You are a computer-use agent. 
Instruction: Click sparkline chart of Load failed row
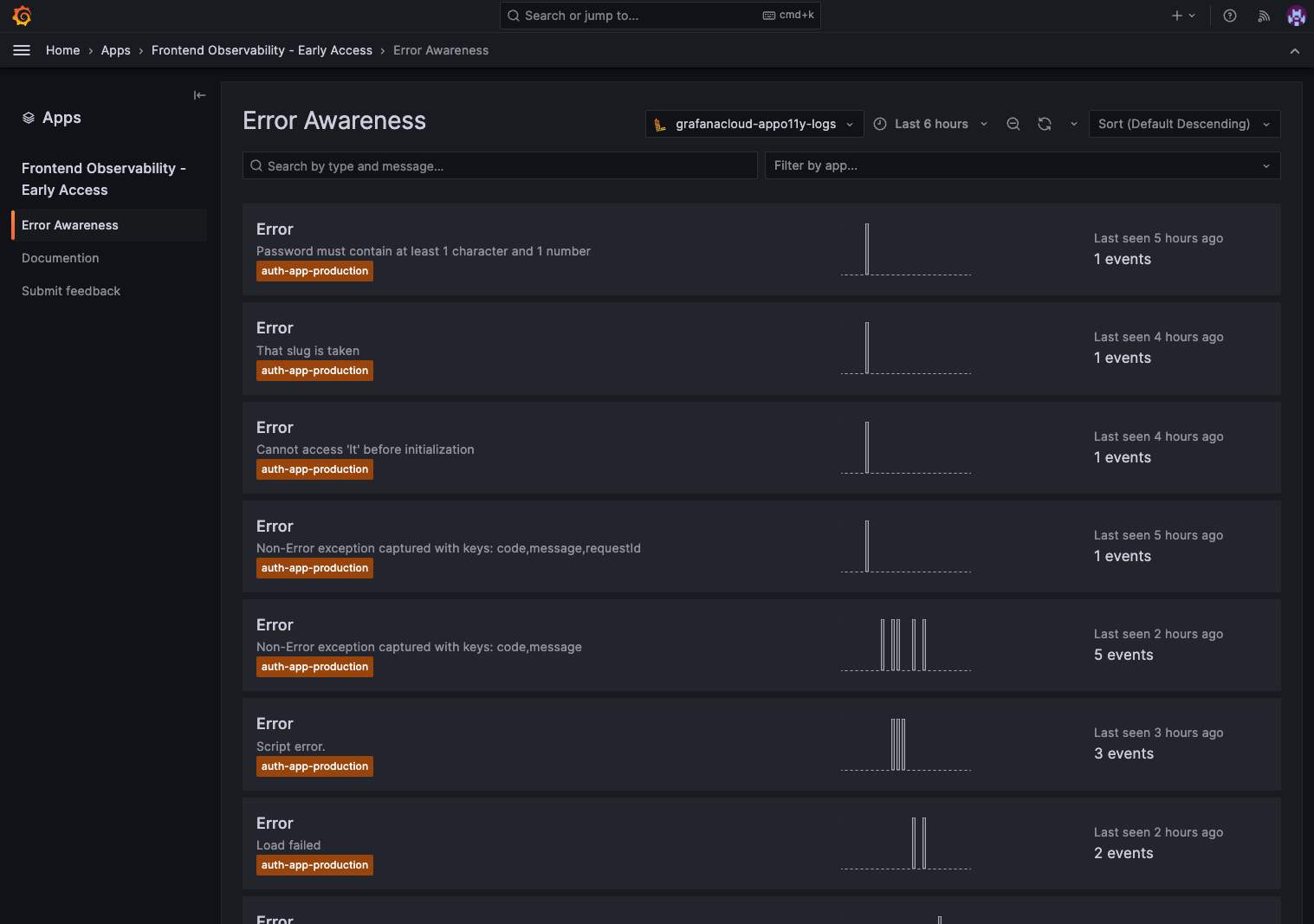tap(906, 843)
